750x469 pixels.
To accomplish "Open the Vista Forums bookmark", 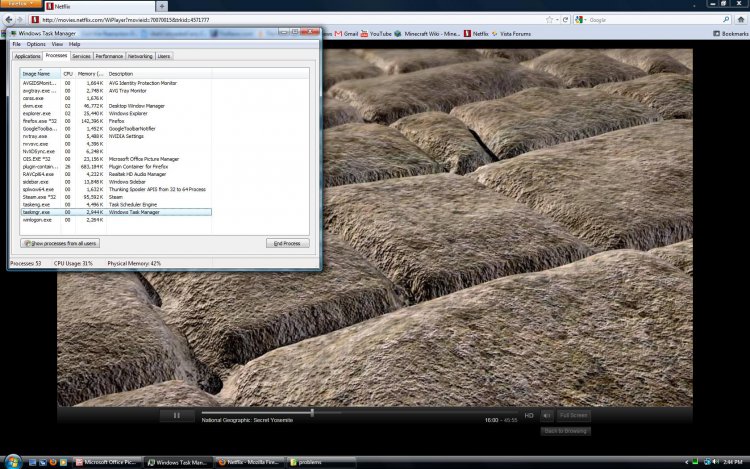I will [x=511, y=33].
